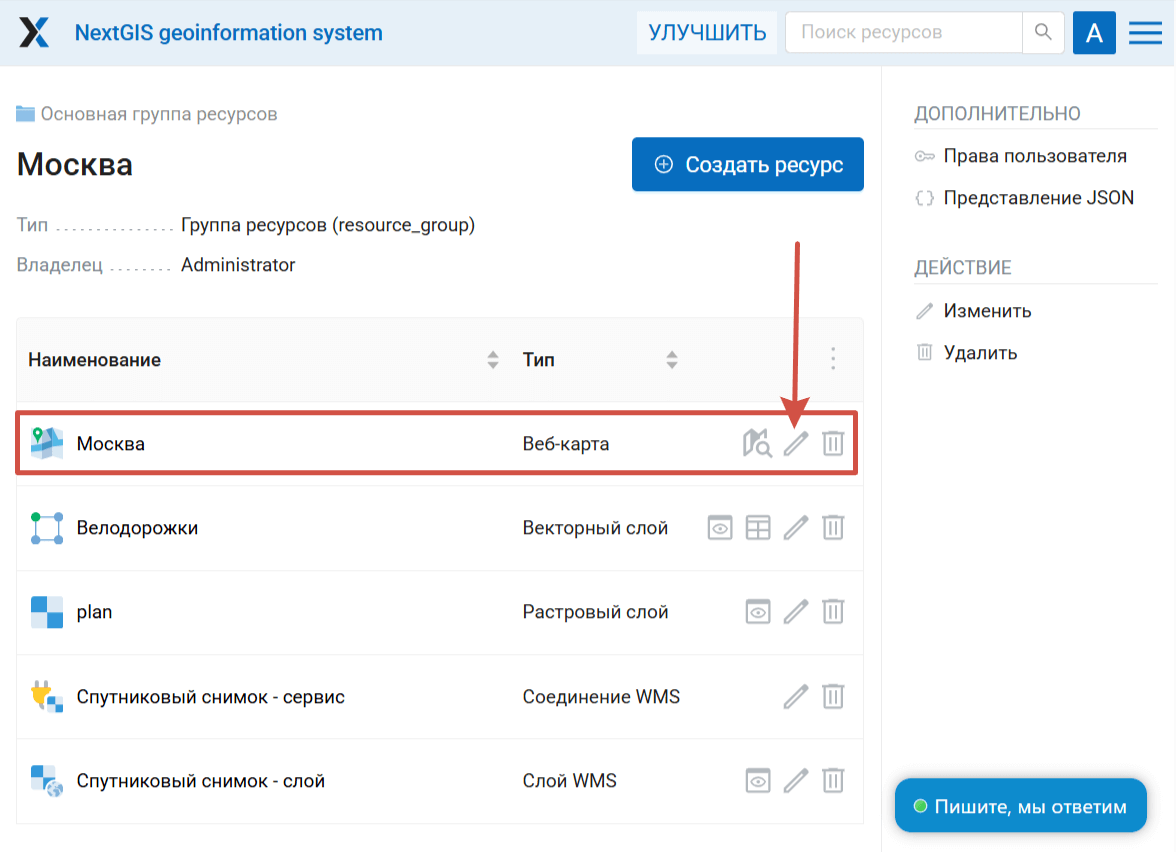Sort the table by Наименование column
Image resolution: width=1176 pixels, height=852 pixels.
coord(492,360)
